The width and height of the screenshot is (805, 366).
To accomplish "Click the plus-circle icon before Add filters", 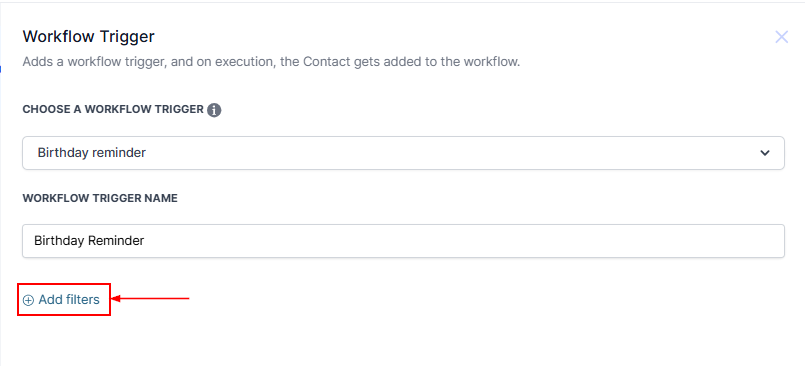I will [28, 300].
